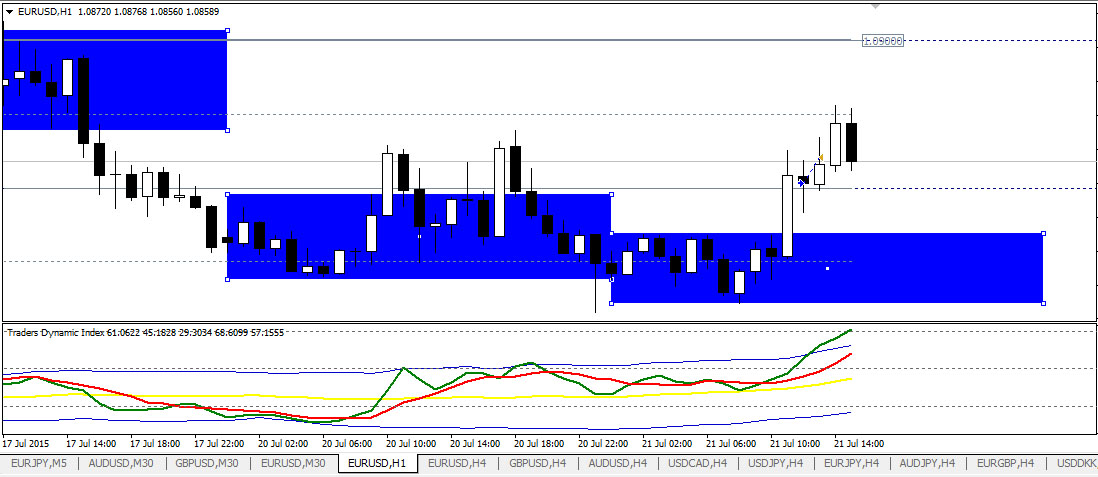Screen dimensions: 1098x477
Task: Select the EURJPY,H4 chart tab
Action: click(852, 464)
